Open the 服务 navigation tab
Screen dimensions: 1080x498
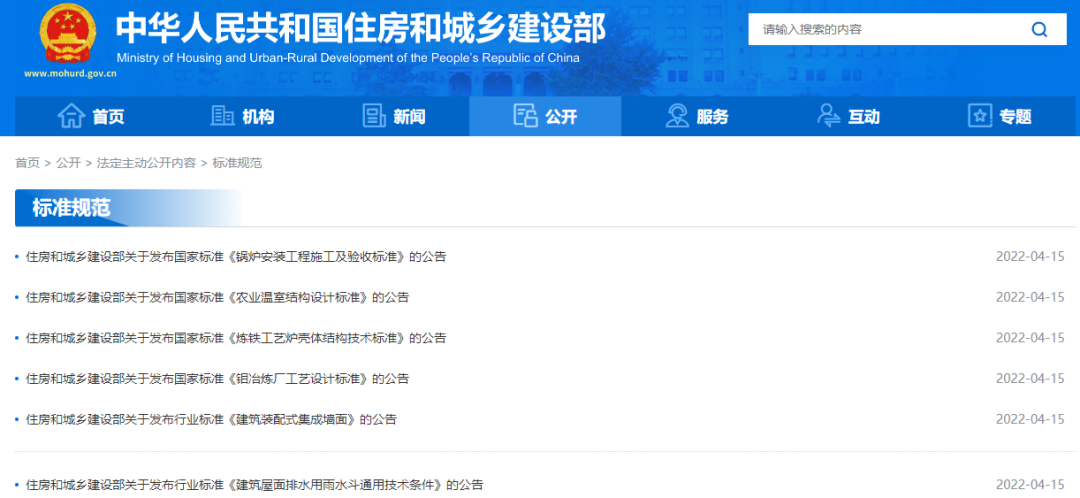click(x=696, y=116)
